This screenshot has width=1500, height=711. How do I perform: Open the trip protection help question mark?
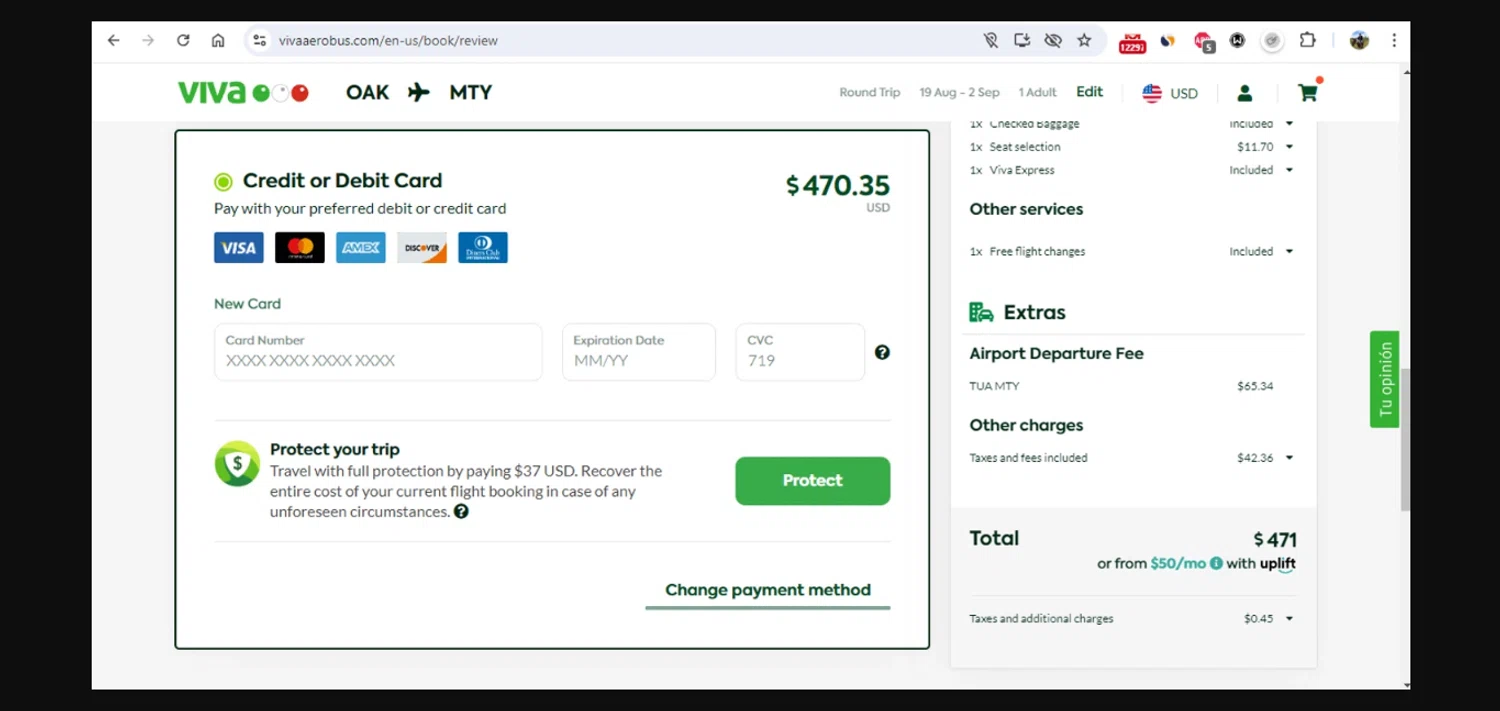click(x=461, y=511)
